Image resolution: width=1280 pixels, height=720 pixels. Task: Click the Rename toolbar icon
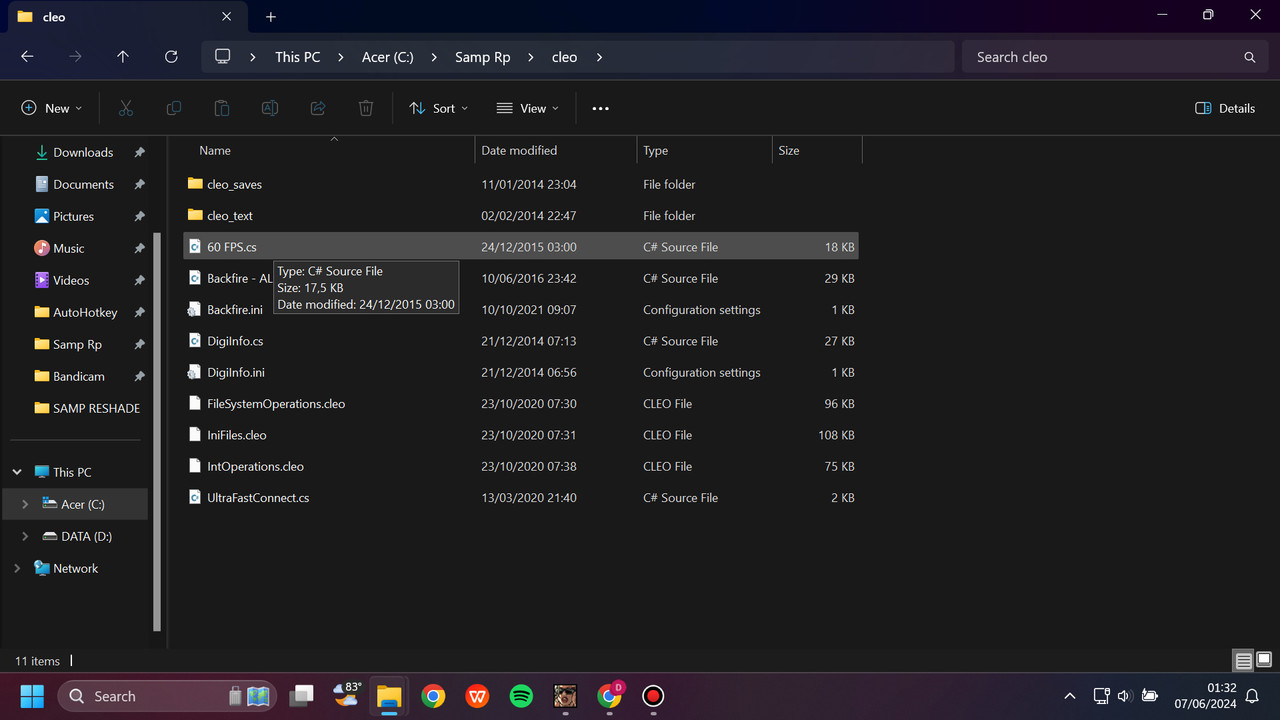click(270, 108)
